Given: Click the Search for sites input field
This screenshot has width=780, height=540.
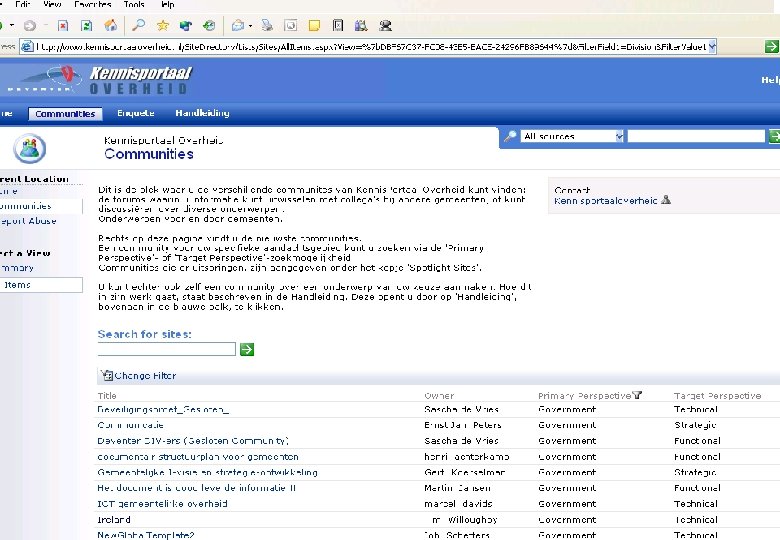Looking at the screenshot, I should tap(167, 349).
